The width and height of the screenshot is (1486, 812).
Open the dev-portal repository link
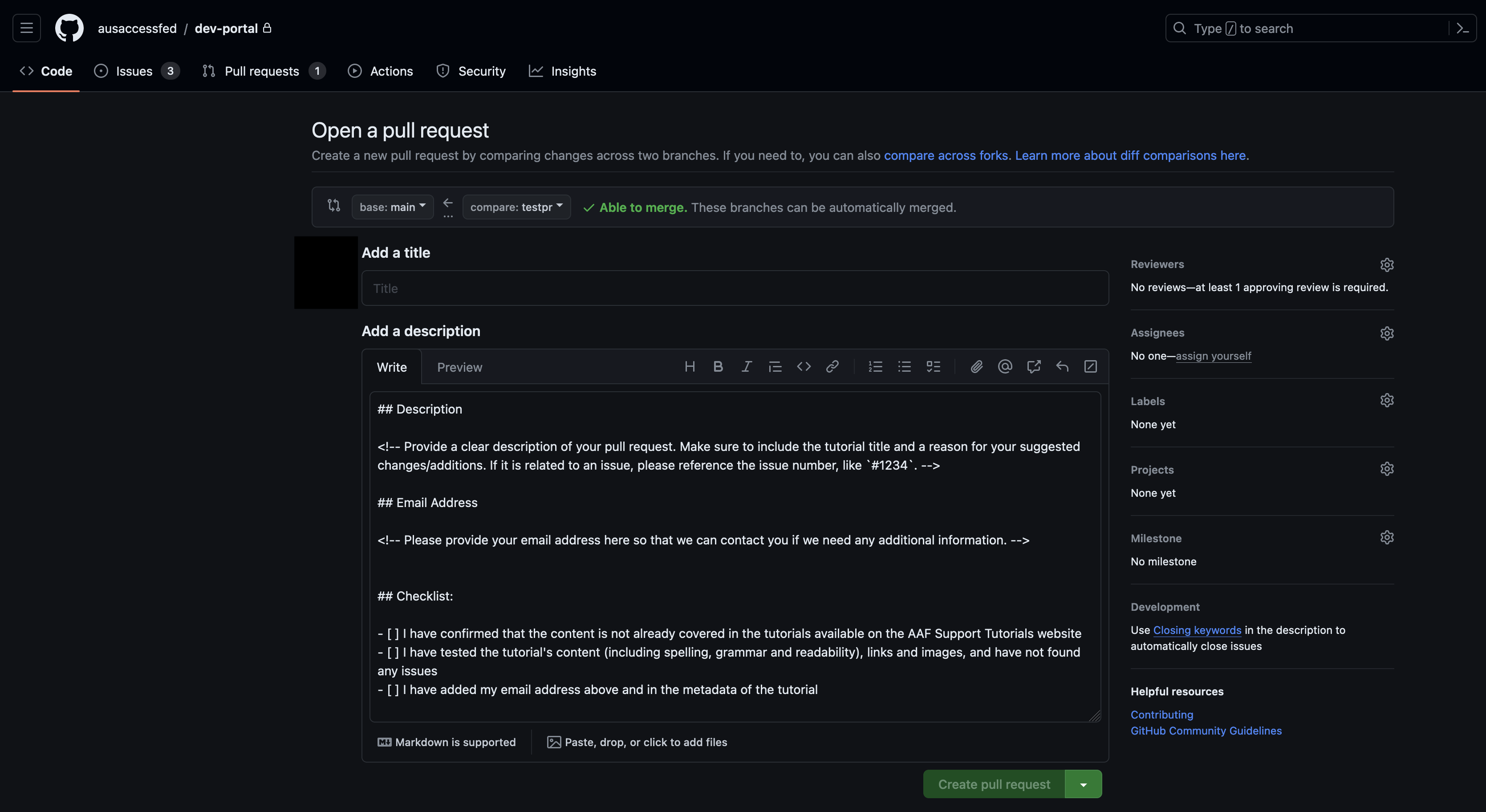pos(226,28)
